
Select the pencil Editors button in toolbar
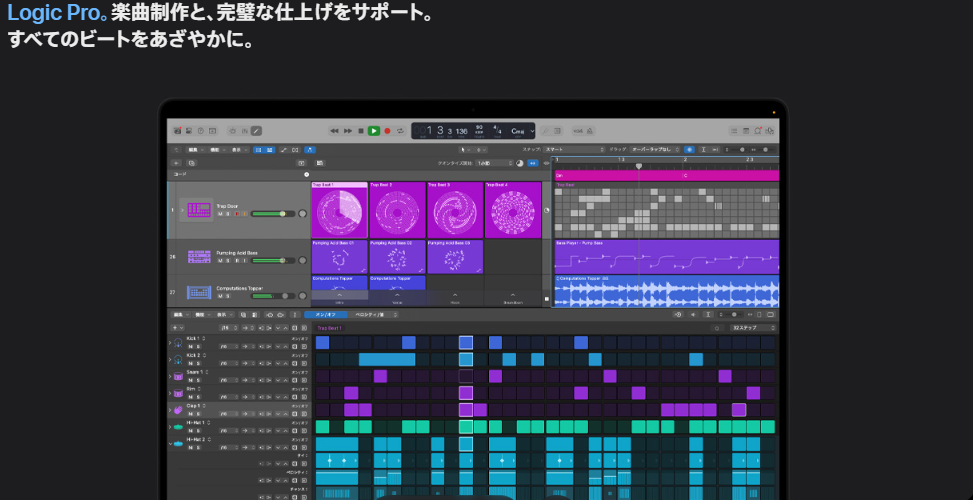tap(256, 131)
